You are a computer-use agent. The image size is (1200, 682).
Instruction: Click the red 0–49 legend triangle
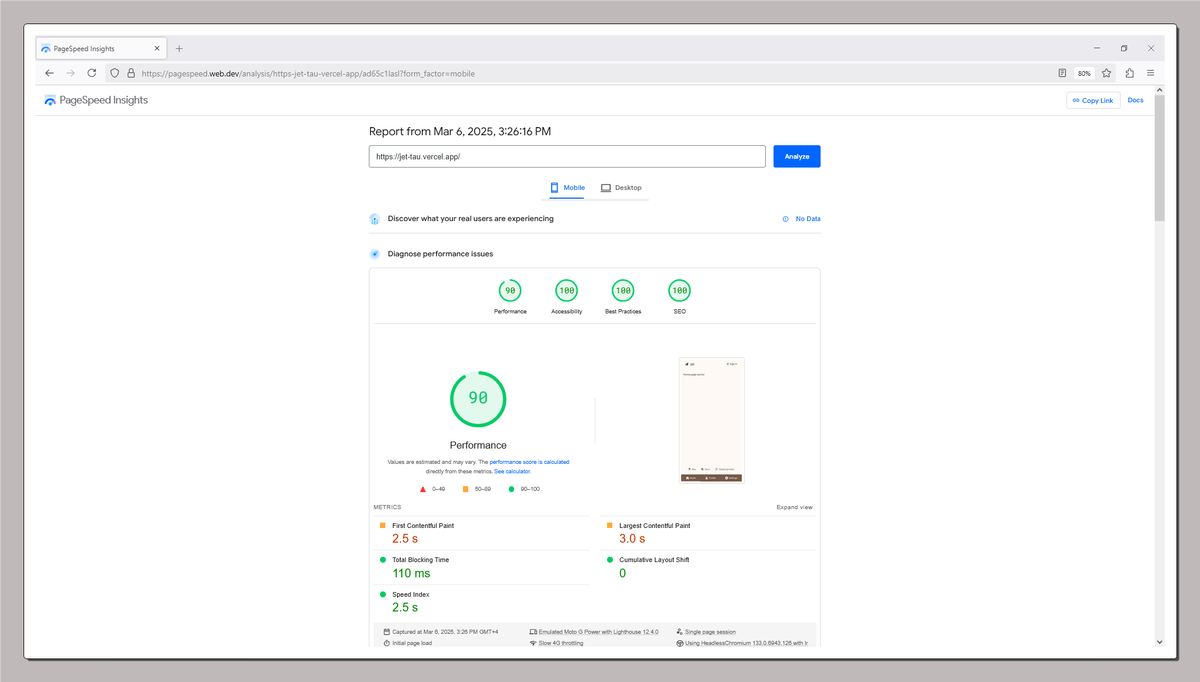424,489
